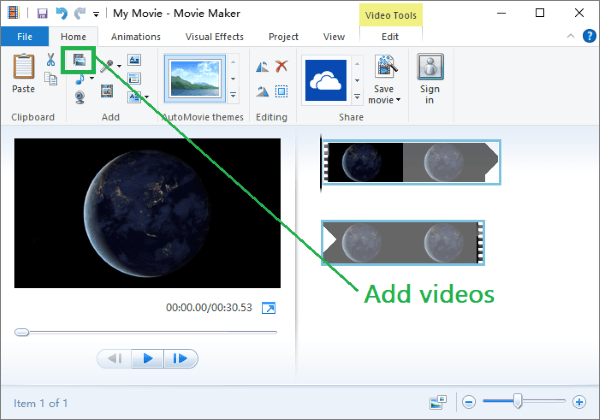Click the Add videos and photos icon
Image resolution: width=600 pixels, height=420 pixels.
[x=80, y=60]
